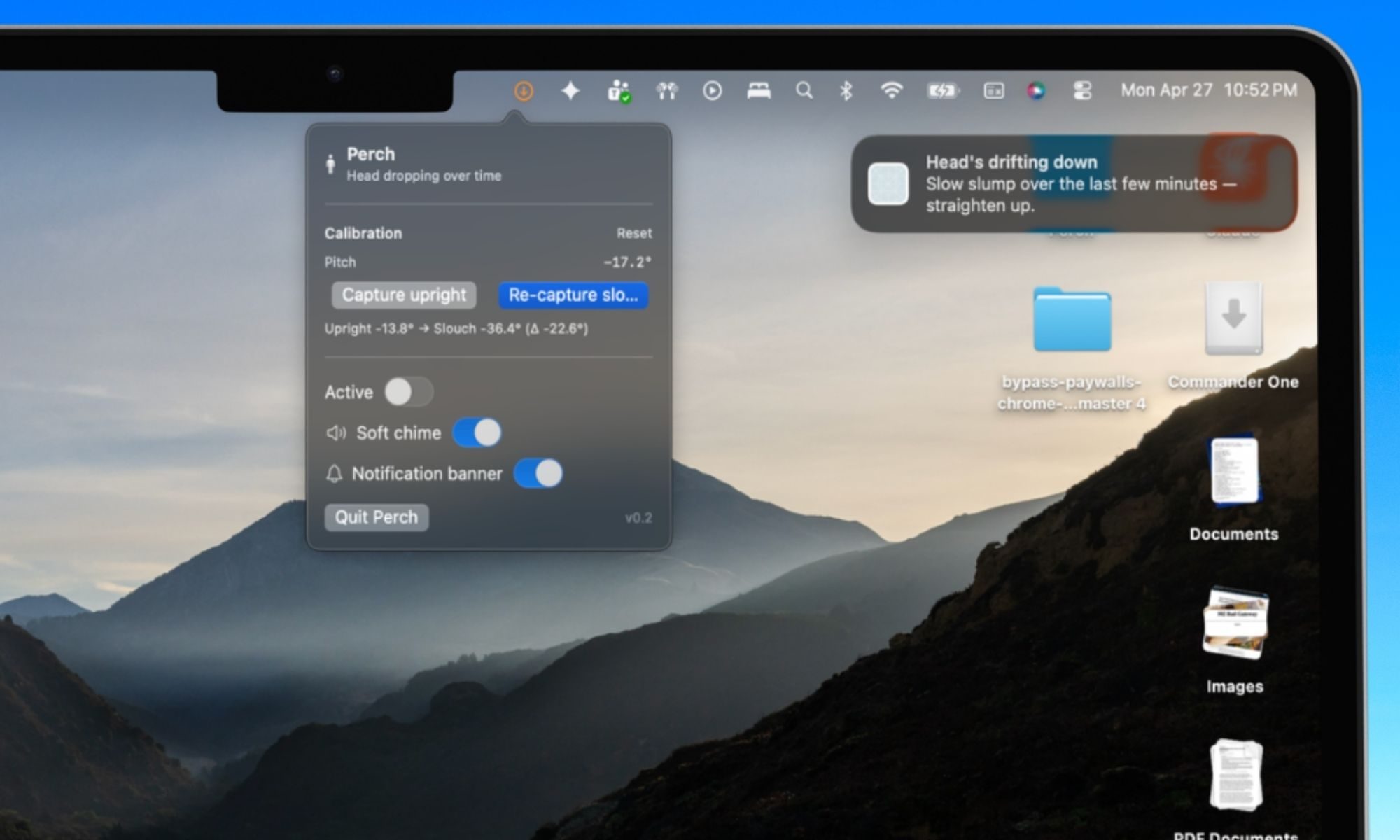
Task: Click the speaker icon next to Soft chime
Action: click(336, 433)
